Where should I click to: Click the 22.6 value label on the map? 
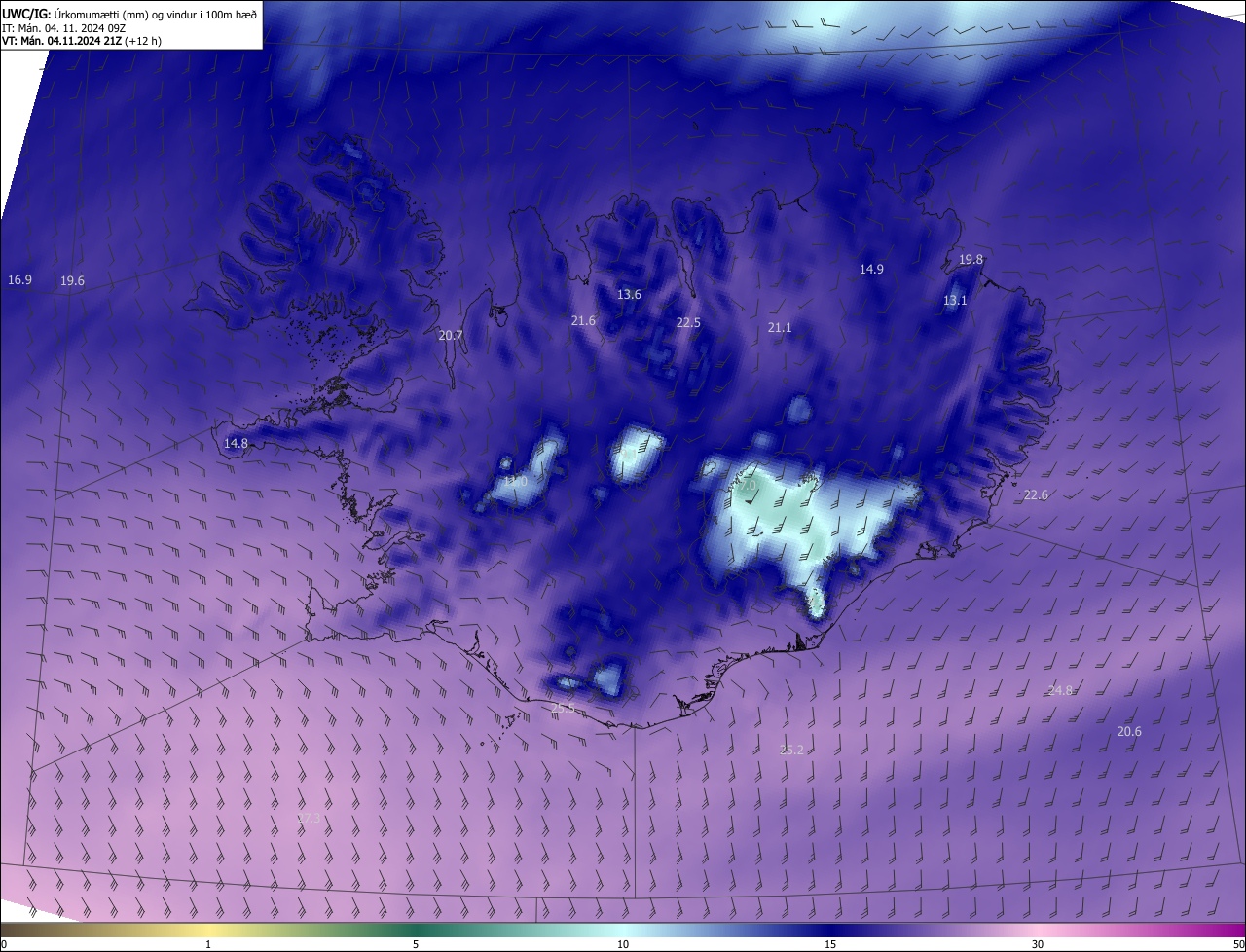[1036, 495]
